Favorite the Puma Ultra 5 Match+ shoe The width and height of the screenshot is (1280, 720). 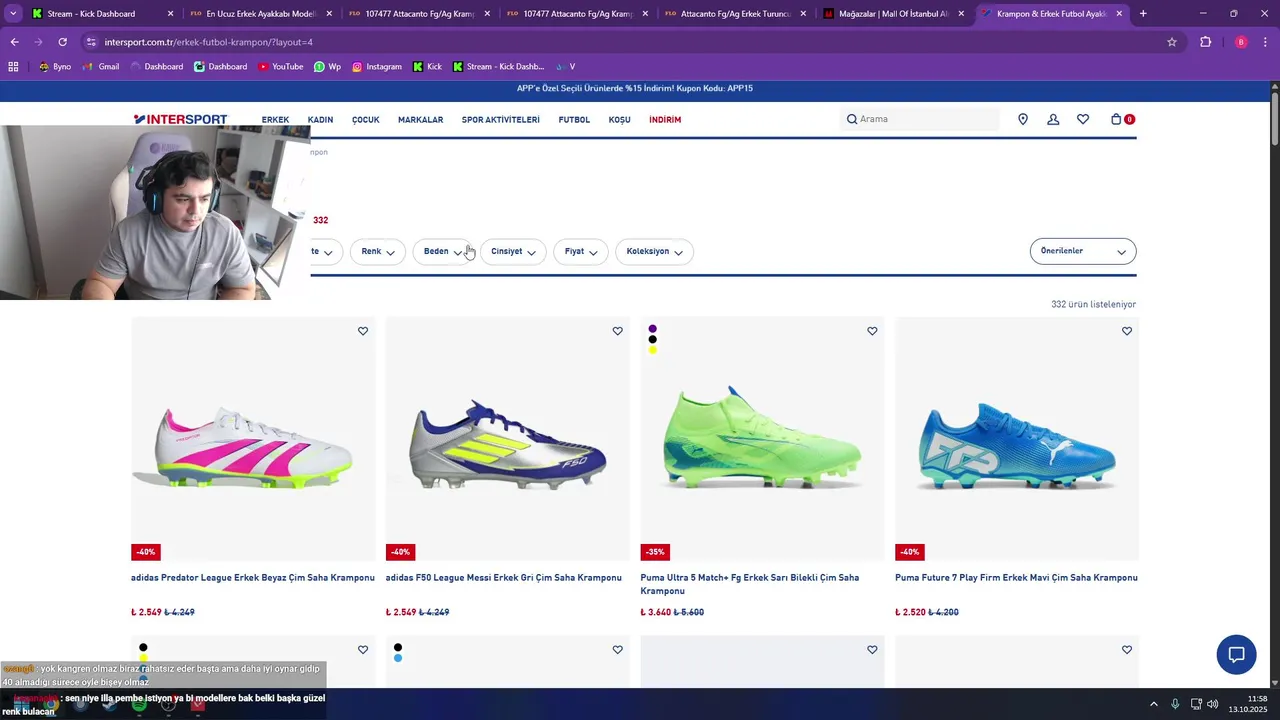tap(872, 331)
